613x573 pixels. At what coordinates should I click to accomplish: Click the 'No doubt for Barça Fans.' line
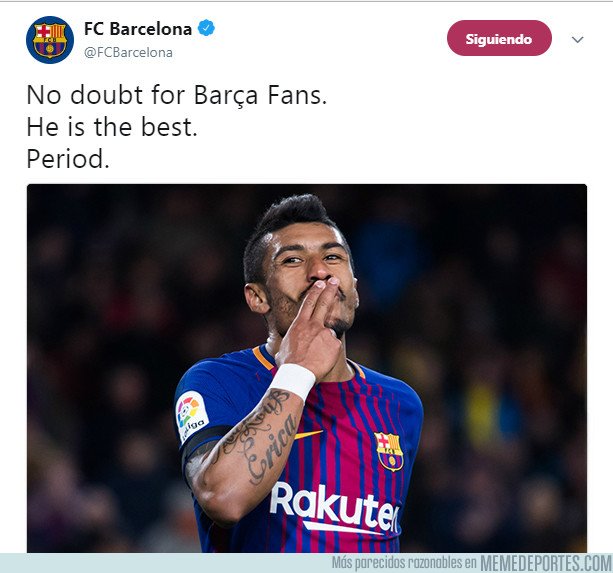(177, 95)
